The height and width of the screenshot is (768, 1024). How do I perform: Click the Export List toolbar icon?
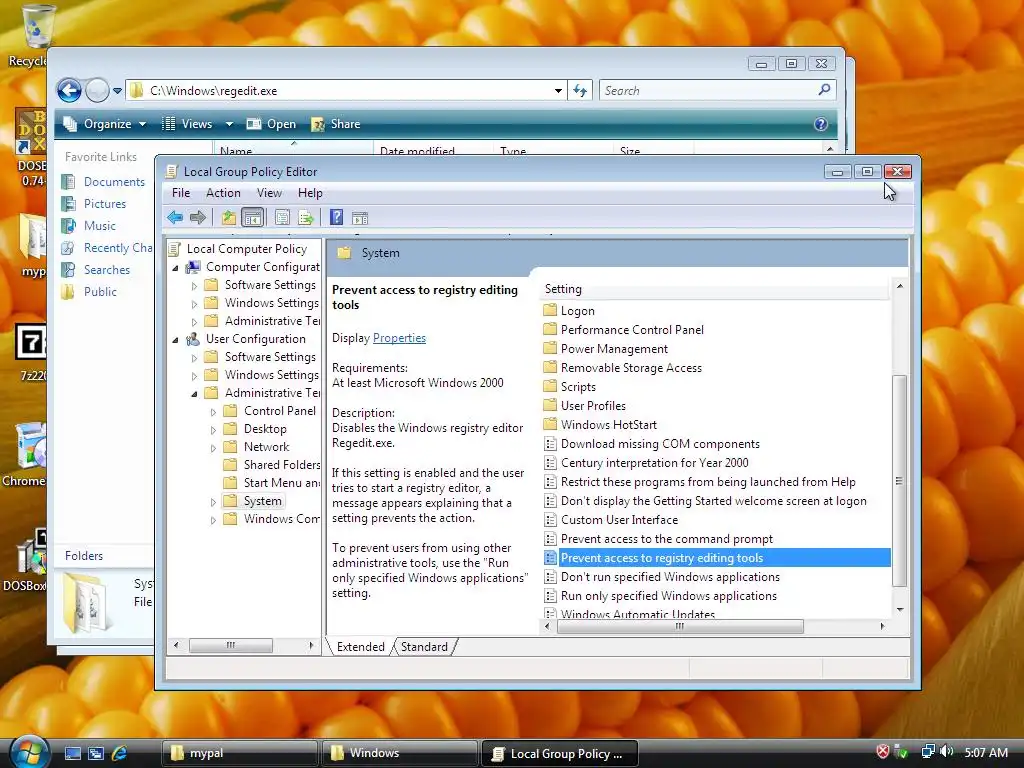point(306,217)
